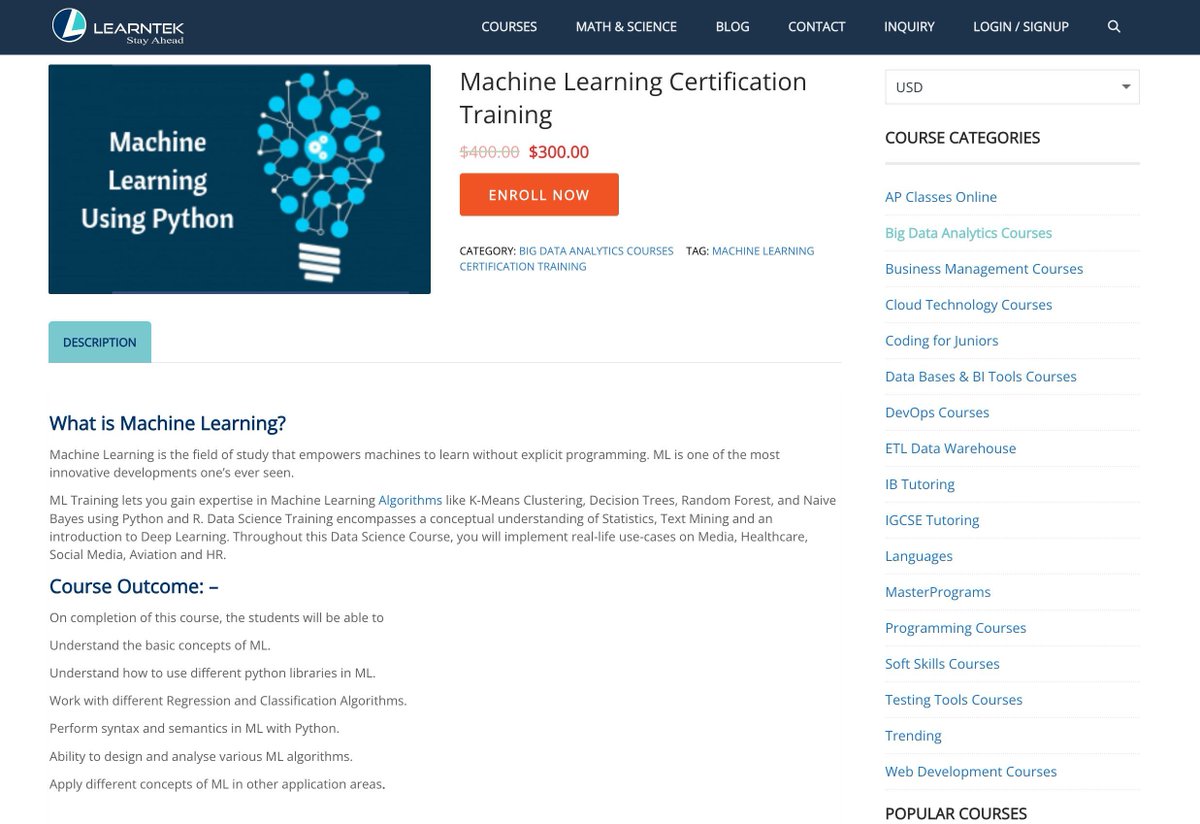
Task: Click the Machine Learning Certification Training title
Action: tap(633, 98)
